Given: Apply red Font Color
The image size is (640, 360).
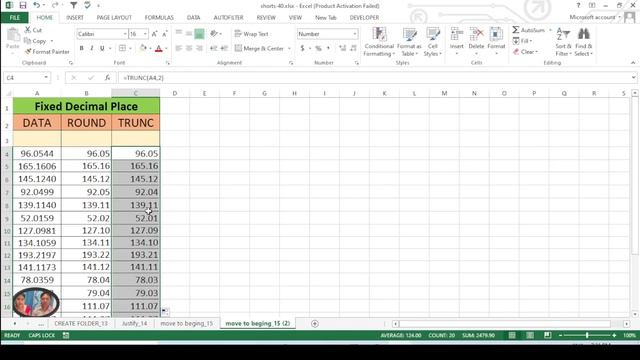Looking at the screenshot, I should [x=159, y=49].
